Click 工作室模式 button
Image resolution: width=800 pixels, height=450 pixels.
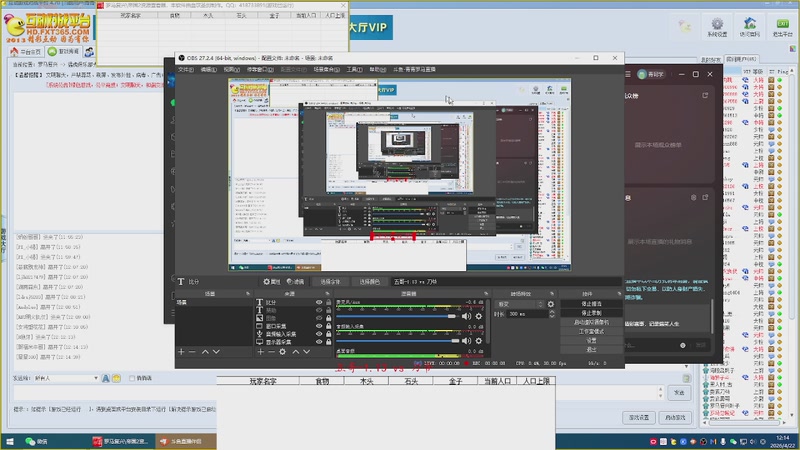pyautogui.click(x=591, y=331)
